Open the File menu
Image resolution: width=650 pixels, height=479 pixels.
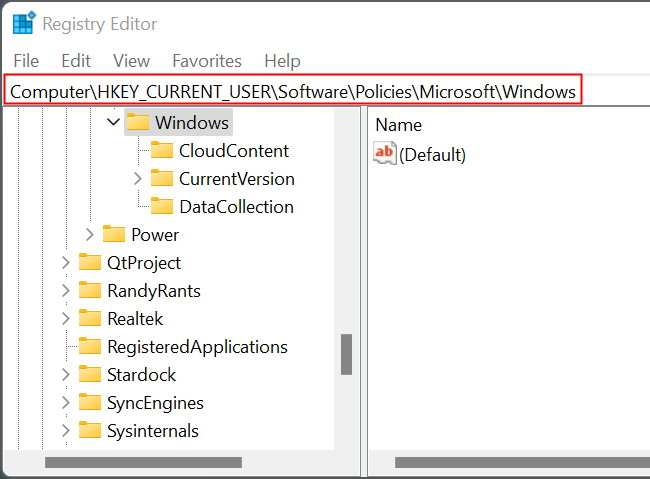[26, 61]
